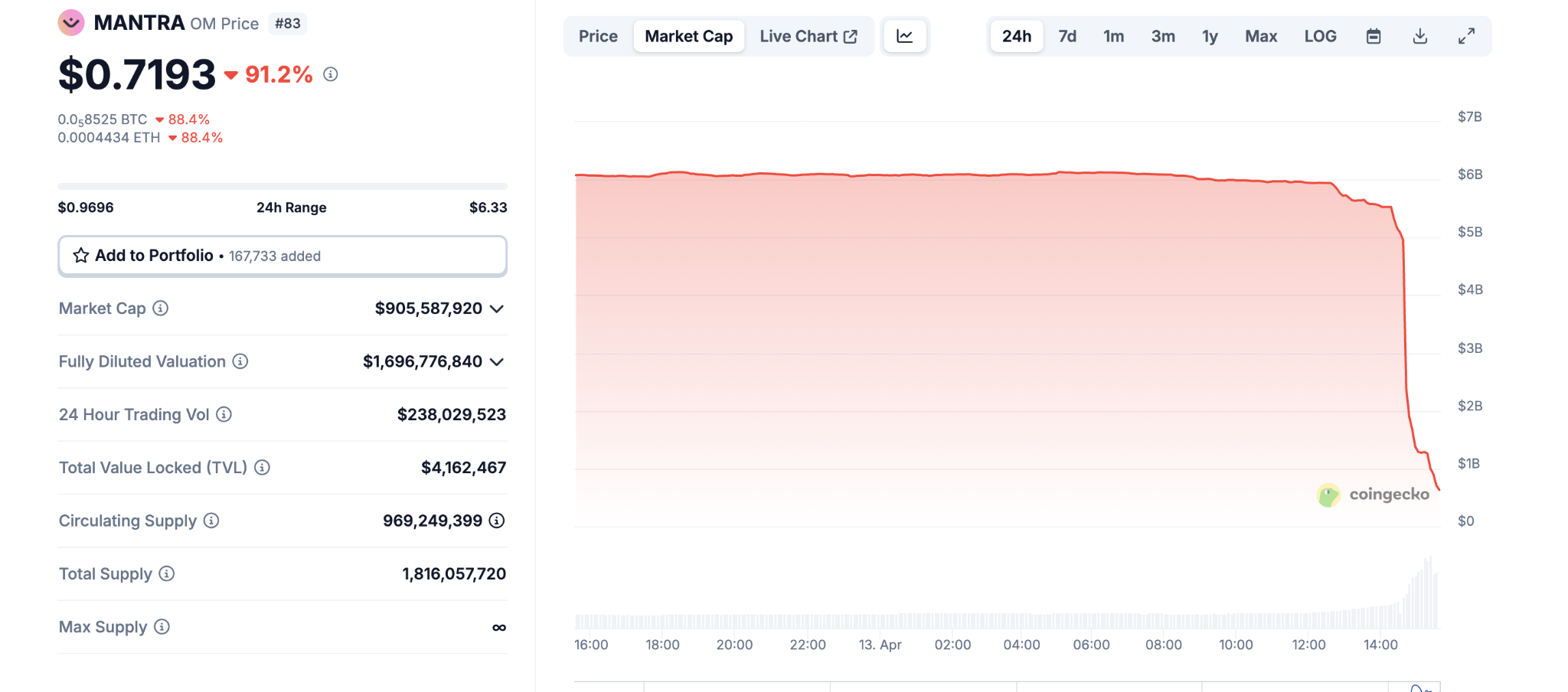Download the chart using the download icon

click(1420, 35)
